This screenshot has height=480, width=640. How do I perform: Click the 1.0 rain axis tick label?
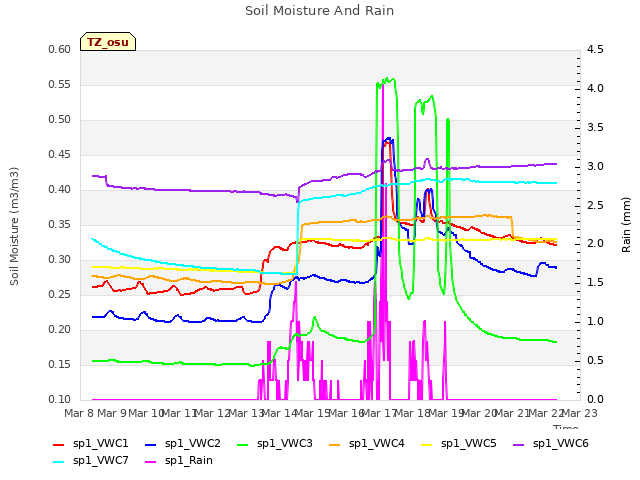click(595, 322)
